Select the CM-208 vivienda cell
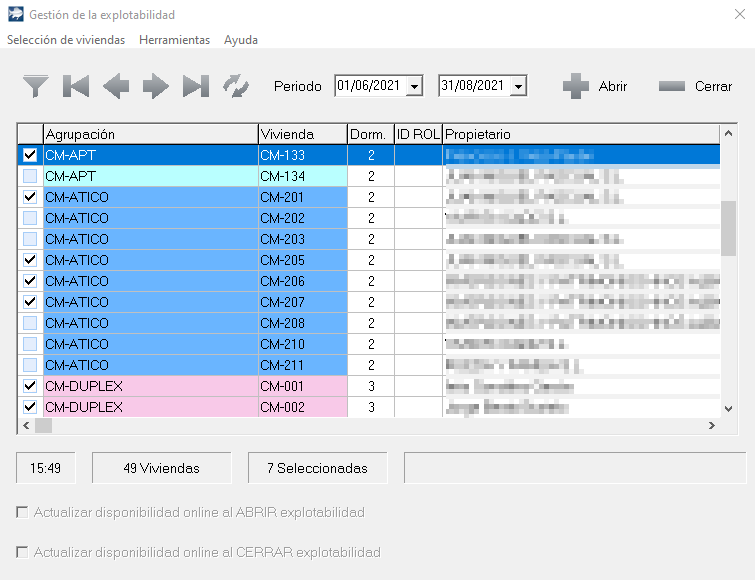The width and height of the screenshot is (755, 580). pos(303,323)
